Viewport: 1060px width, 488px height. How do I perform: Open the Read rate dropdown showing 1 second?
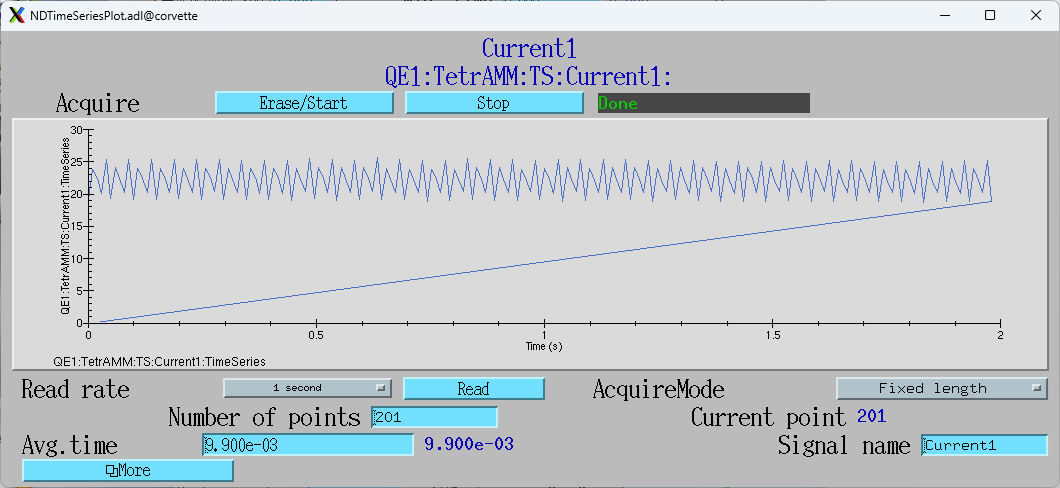pyautogui.click(x=308, y=388)
